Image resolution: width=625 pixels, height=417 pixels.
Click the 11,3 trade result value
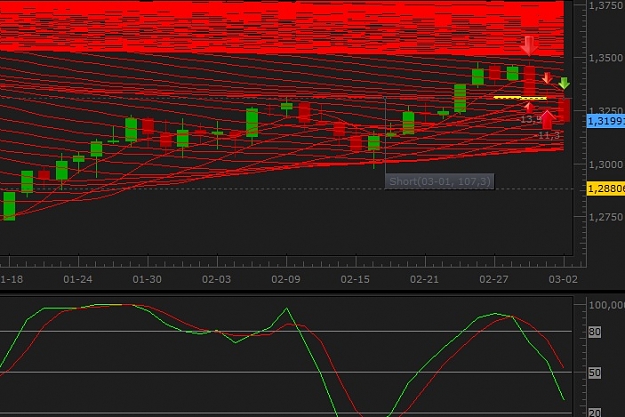point(549,136)
